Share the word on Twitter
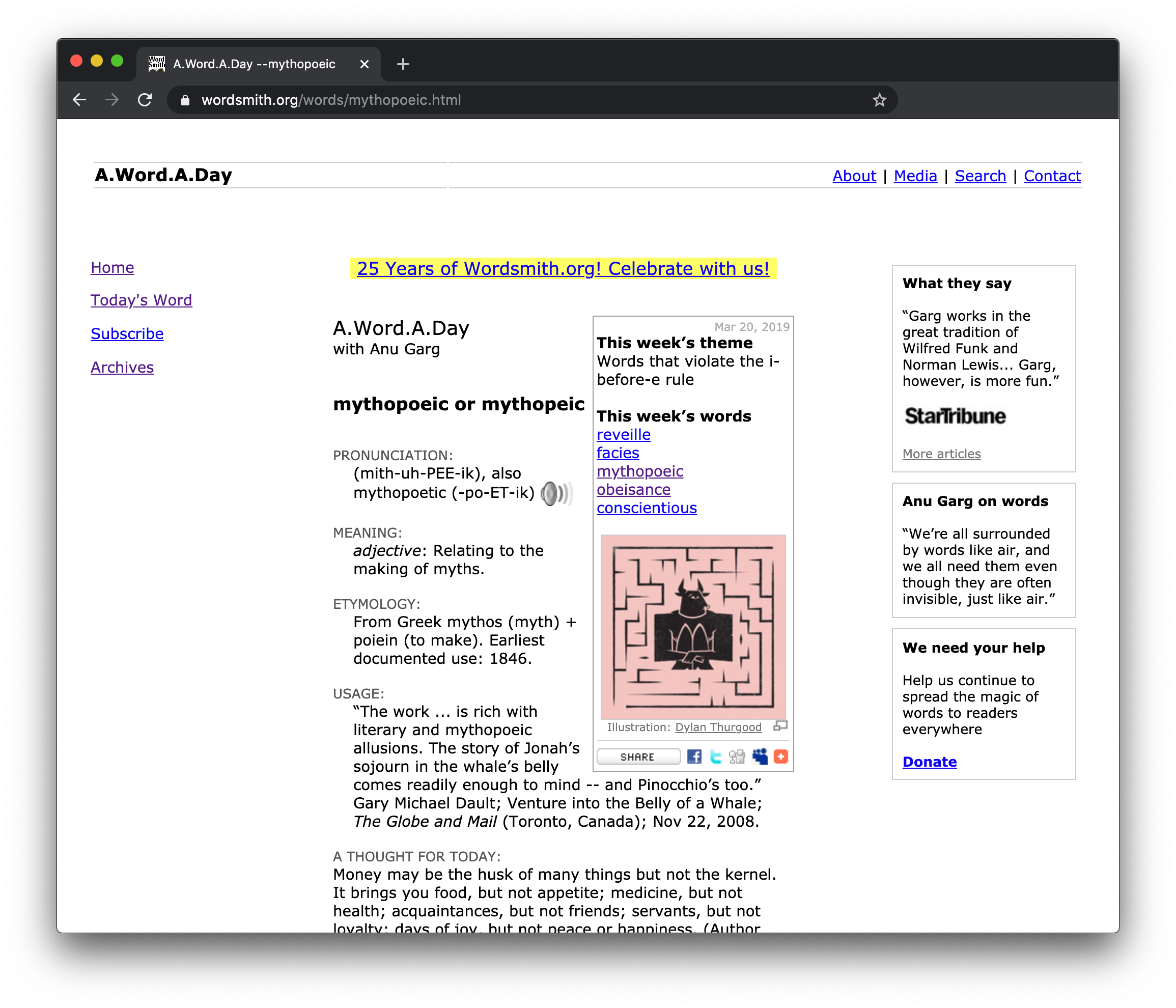Viewport: 1176px width, 1008px height. (x=715, y=757)
